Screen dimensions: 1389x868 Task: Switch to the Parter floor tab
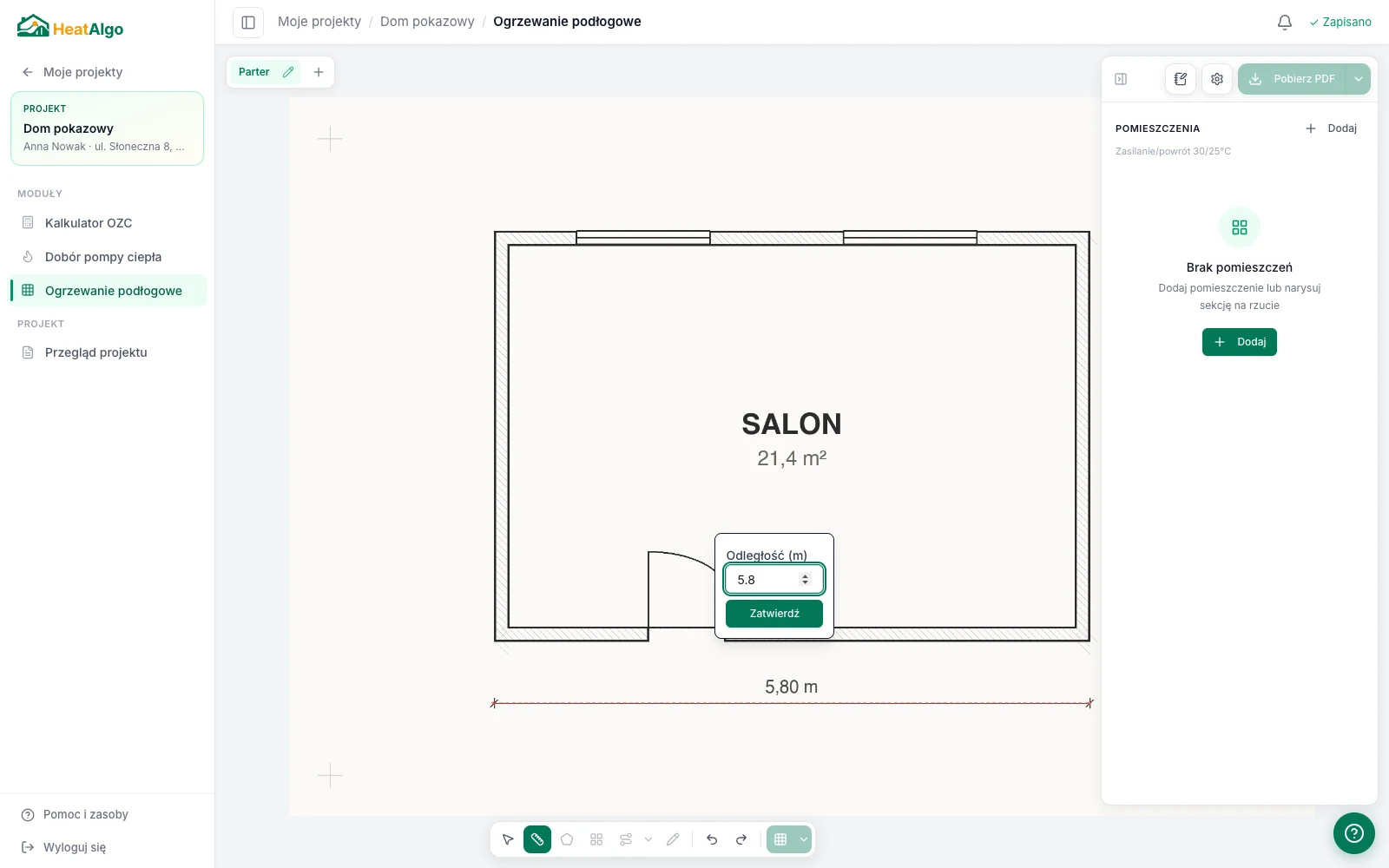253,72
